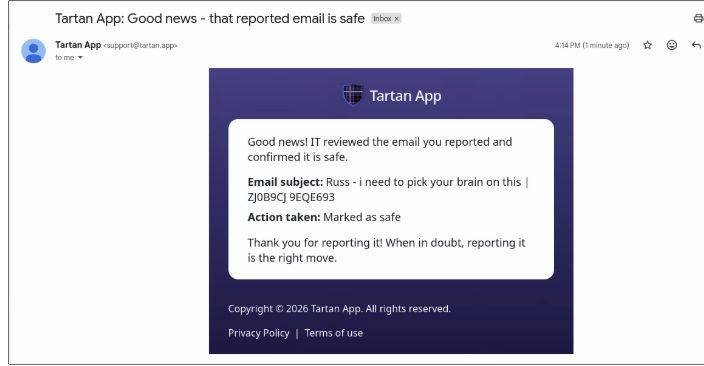
Task: Print the email with the printer icon
Action: pos(698,18)
